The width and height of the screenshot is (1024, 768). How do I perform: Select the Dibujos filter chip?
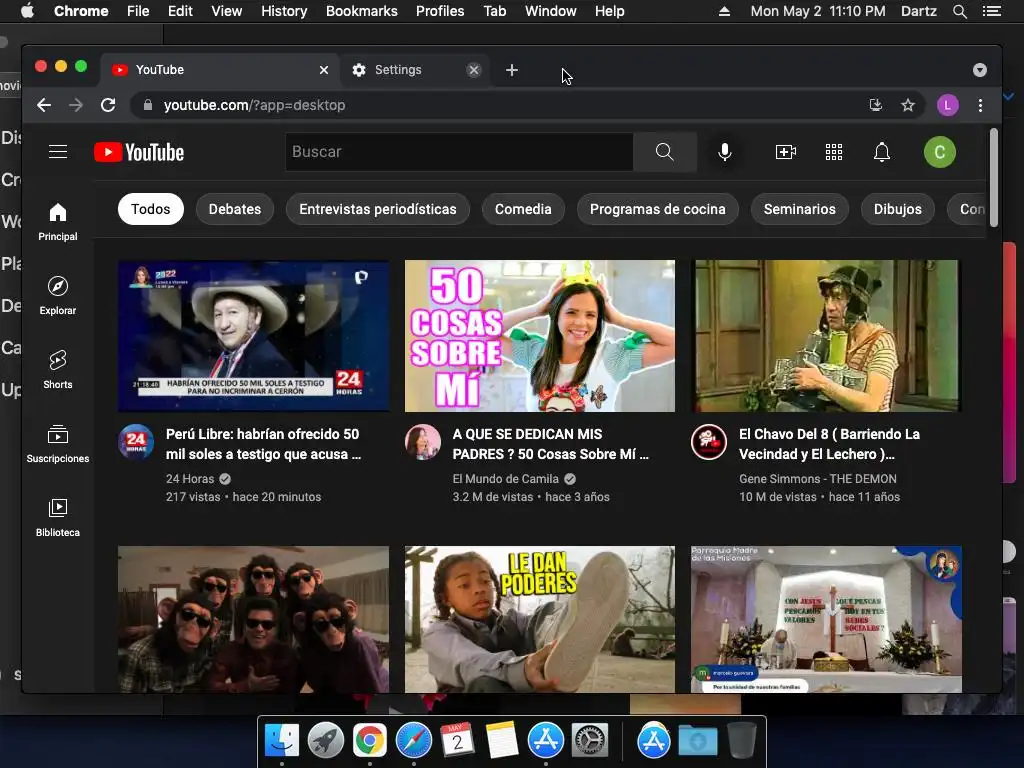897,209
